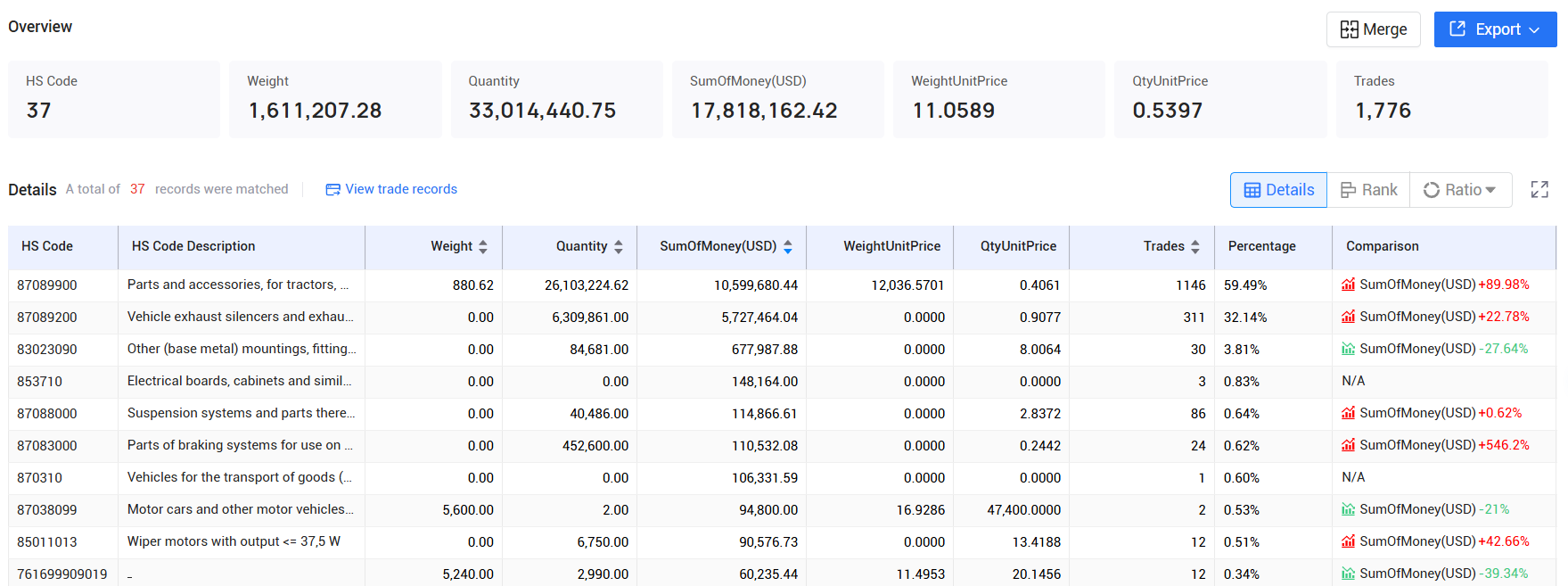This screenshot has width=1568, height=586.
Task: Click 'Suspension systems and parts' description
Action: (x=242, y=413)
